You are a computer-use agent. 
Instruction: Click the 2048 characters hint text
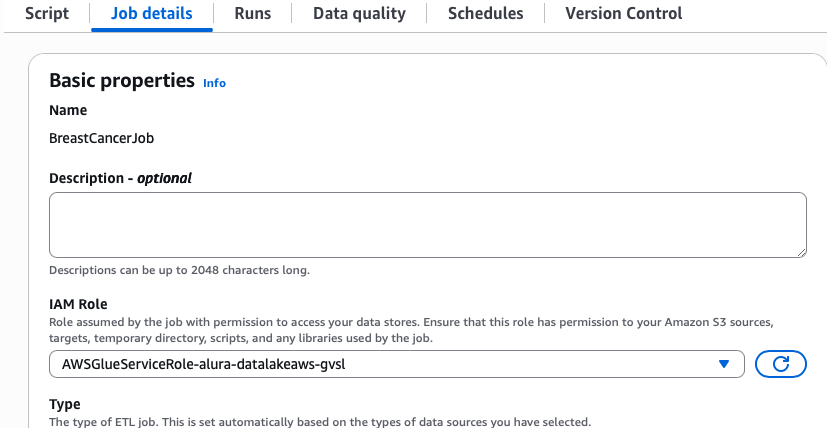tap(179, 270)
